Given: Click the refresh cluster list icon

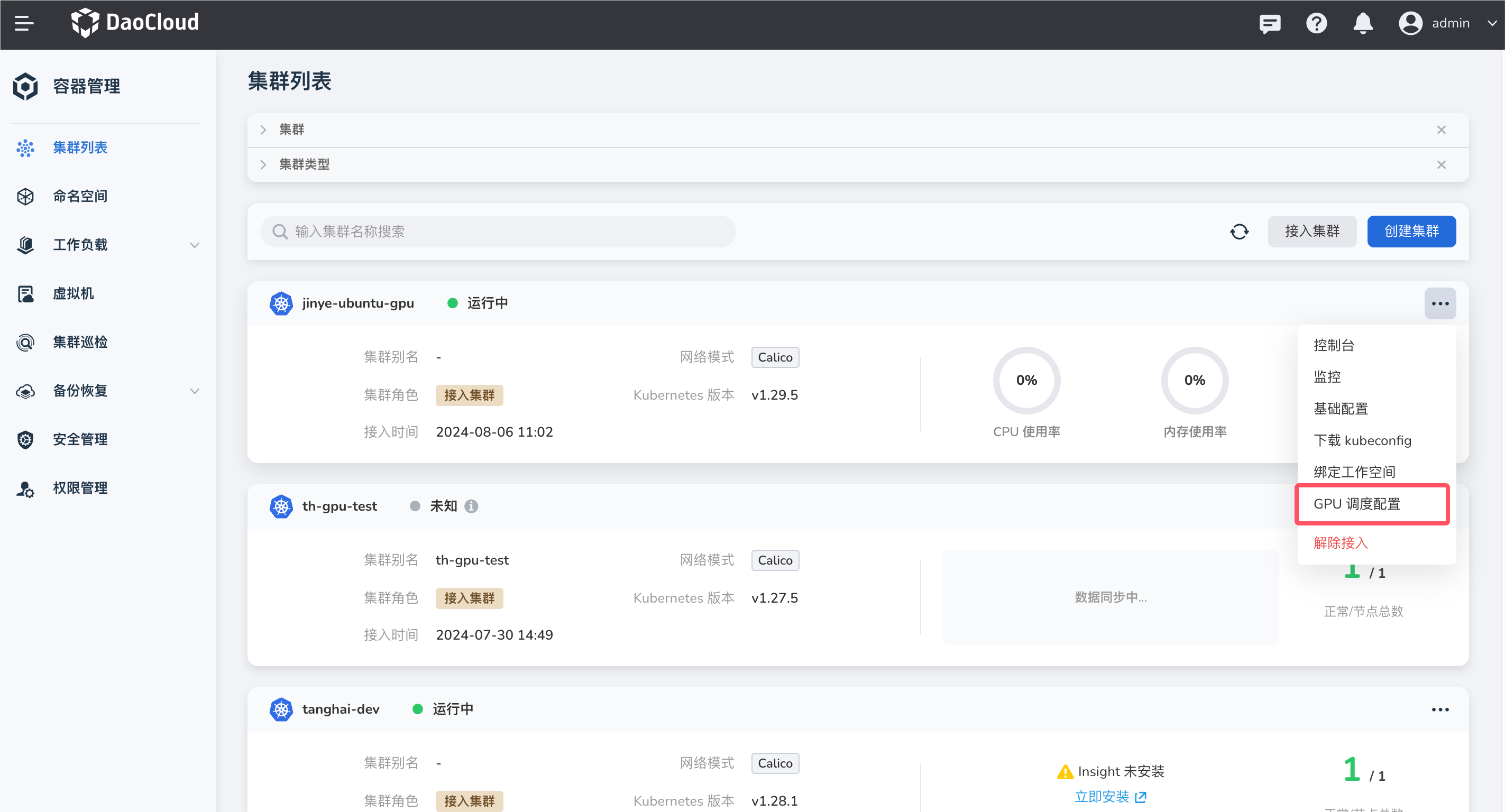Looking at the screenshot, I should click(x=1239, y=232).
